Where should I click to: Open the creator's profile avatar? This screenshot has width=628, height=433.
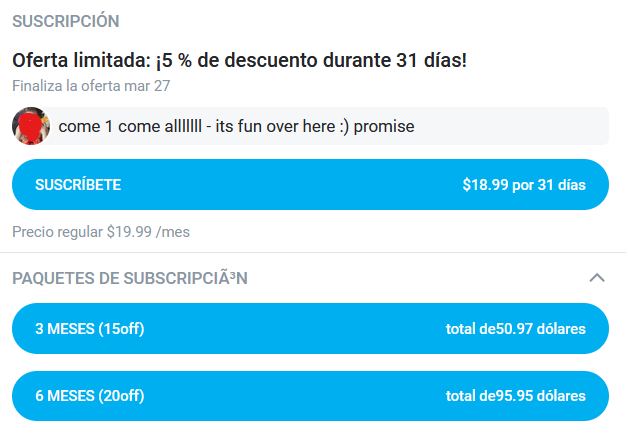point(31,126)
